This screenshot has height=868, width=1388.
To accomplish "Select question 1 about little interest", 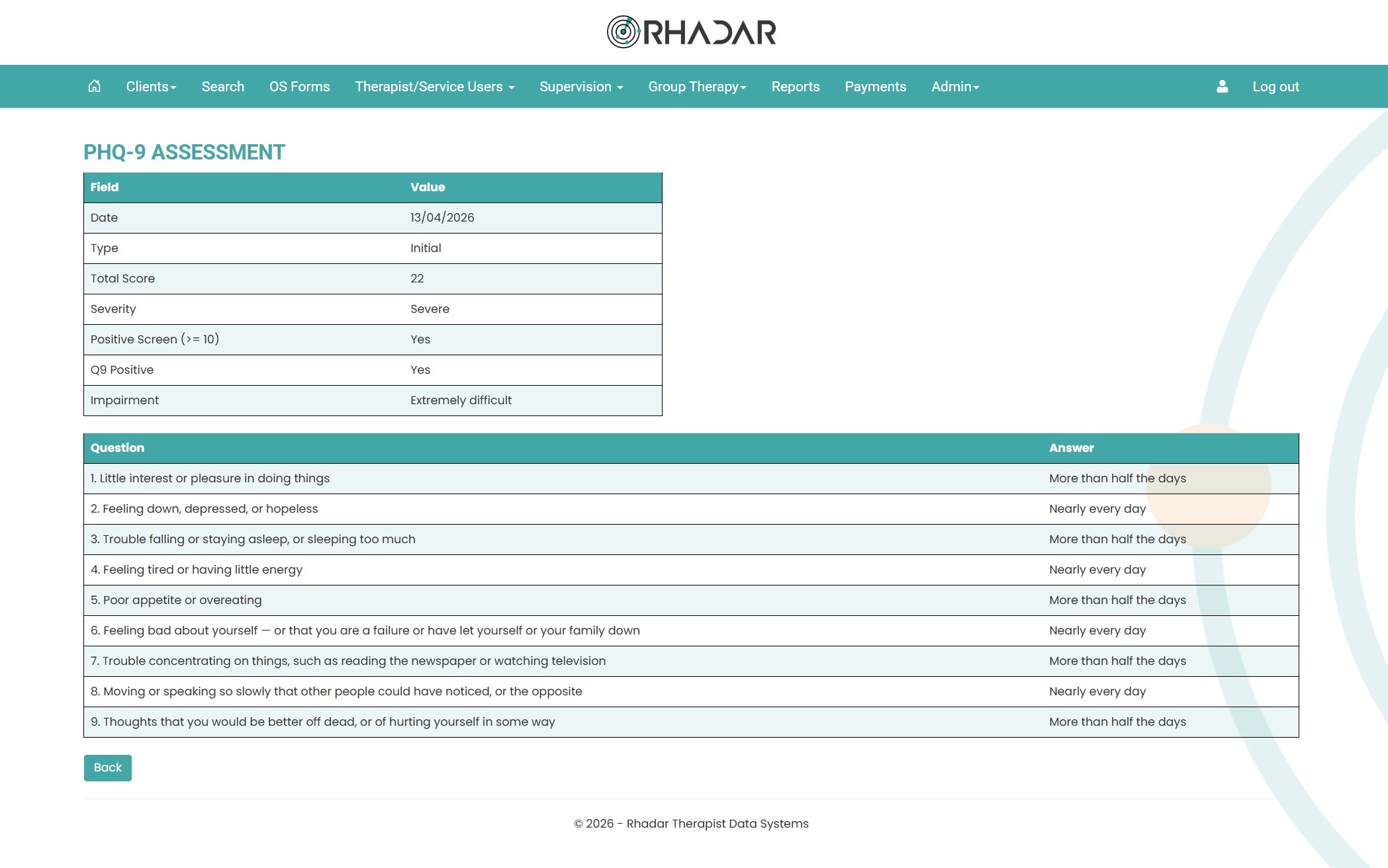I will point(210,478).
